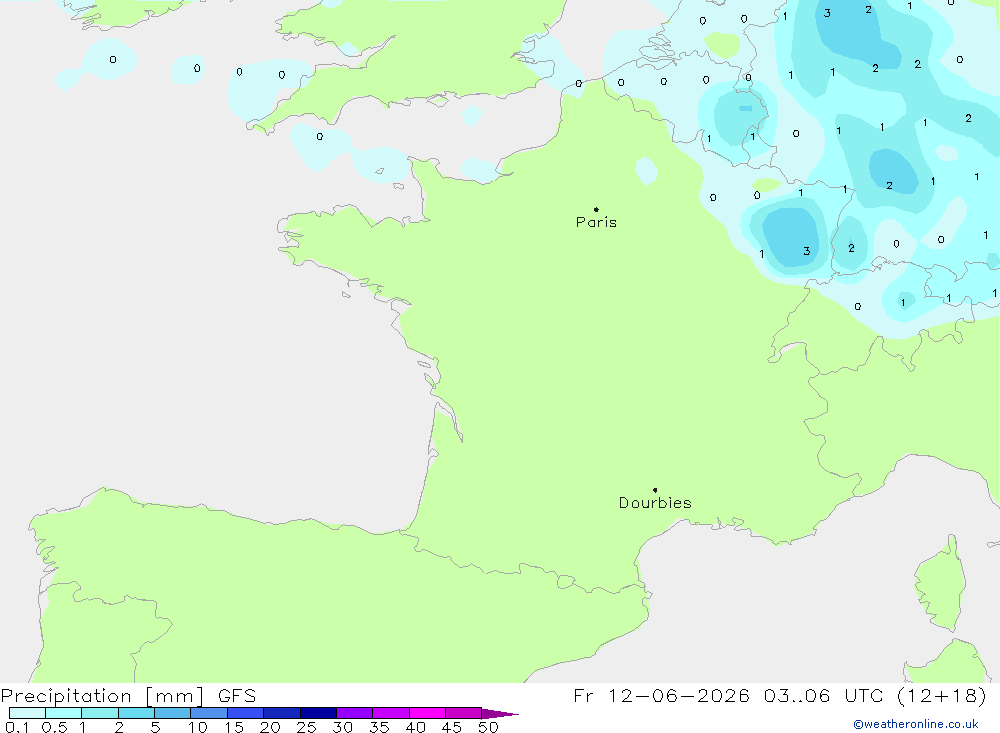Pick the 0.5–1 mm legend swatch

[x=64, y=713]
